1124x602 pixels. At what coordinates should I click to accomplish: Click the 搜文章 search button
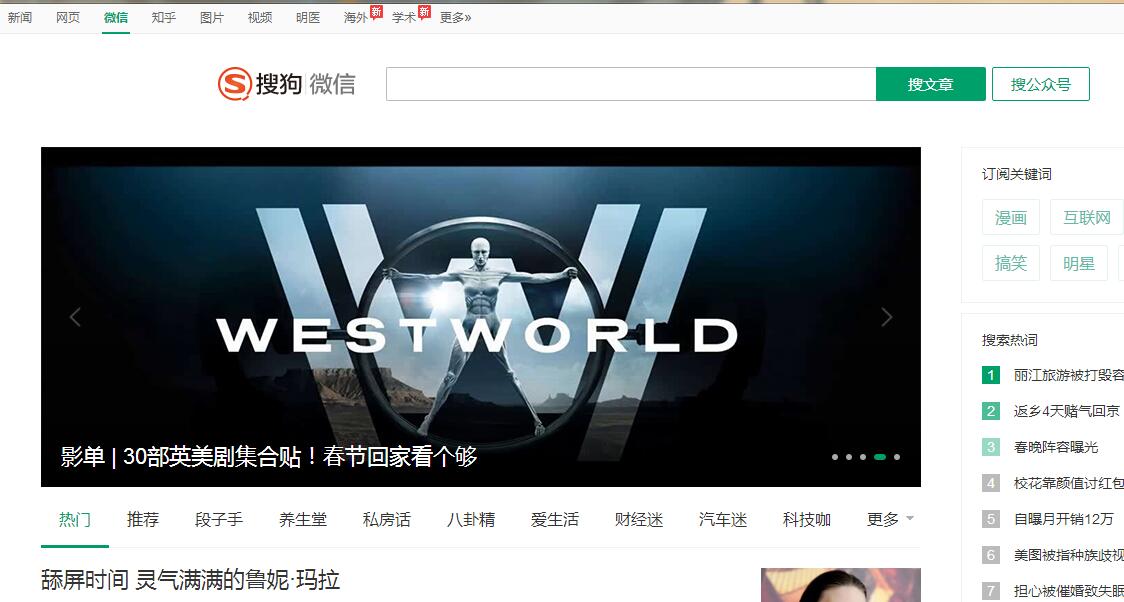coord(931,84)
